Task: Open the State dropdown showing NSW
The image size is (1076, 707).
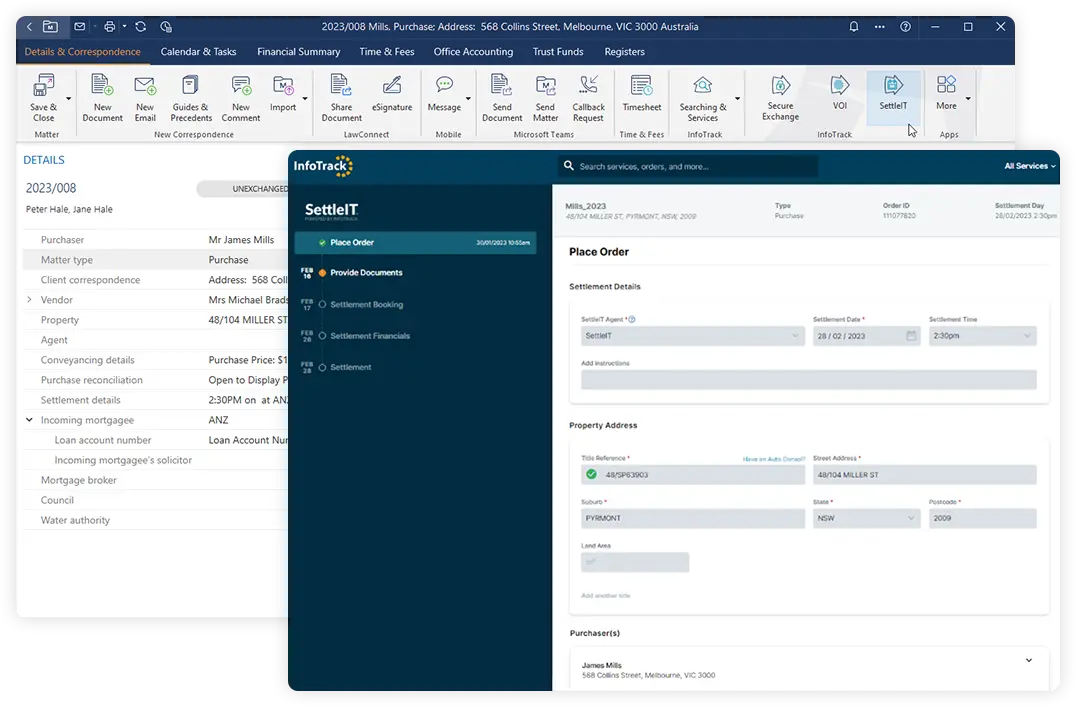Action: coord(866,518)
